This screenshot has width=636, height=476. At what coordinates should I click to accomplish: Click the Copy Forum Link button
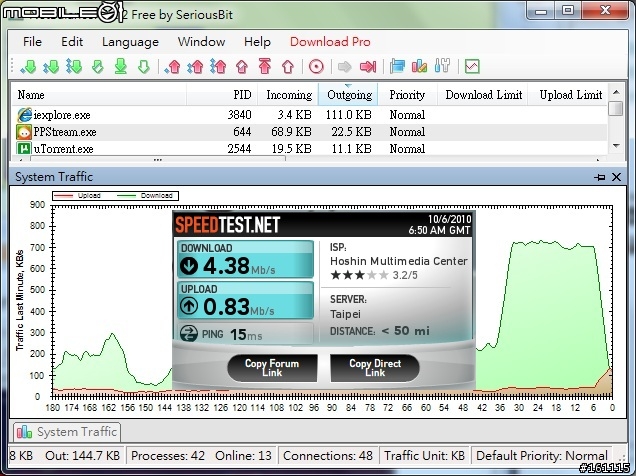272,368
